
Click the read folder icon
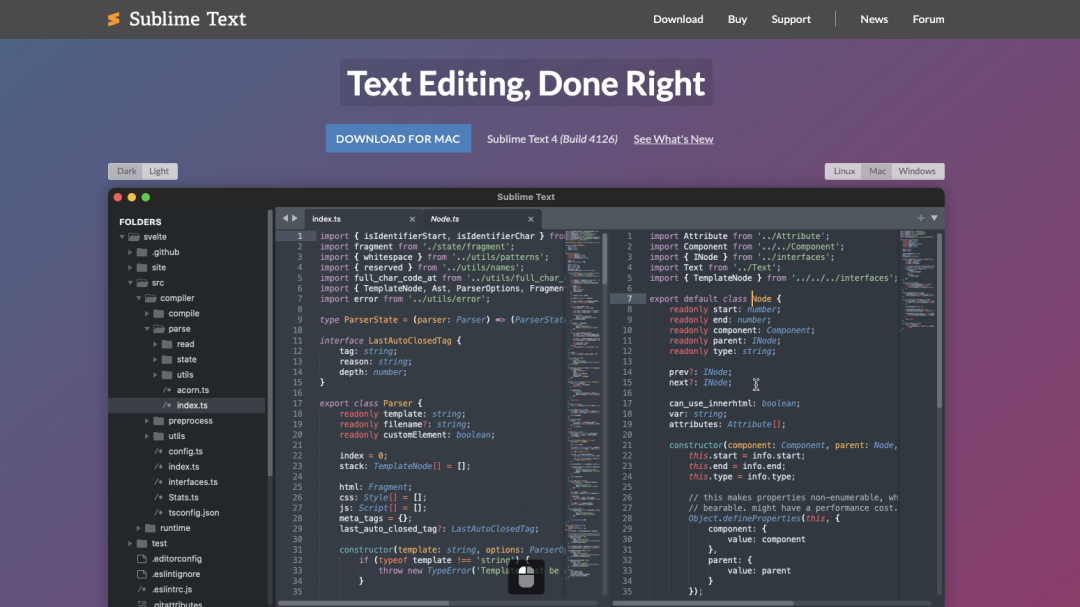(167, 344)
